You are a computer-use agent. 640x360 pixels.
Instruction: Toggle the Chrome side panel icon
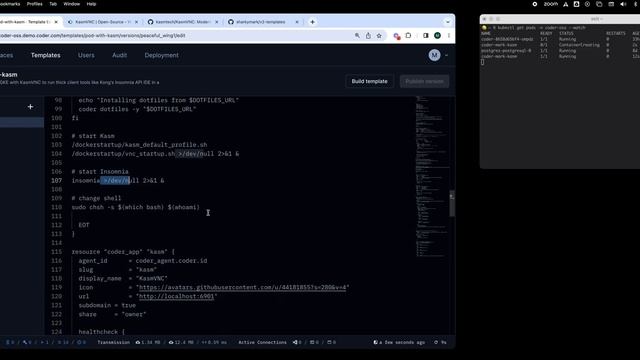(426, 36)
